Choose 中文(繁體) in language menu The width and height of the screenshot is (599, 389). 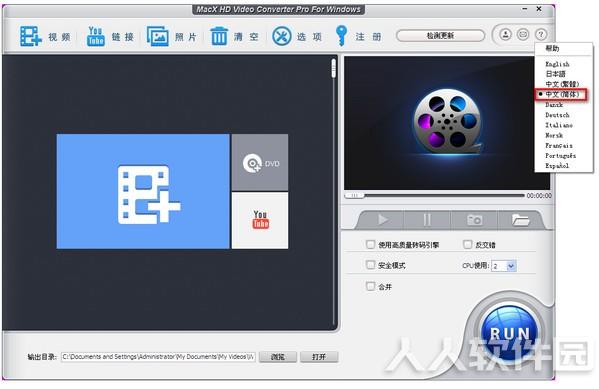562,84
